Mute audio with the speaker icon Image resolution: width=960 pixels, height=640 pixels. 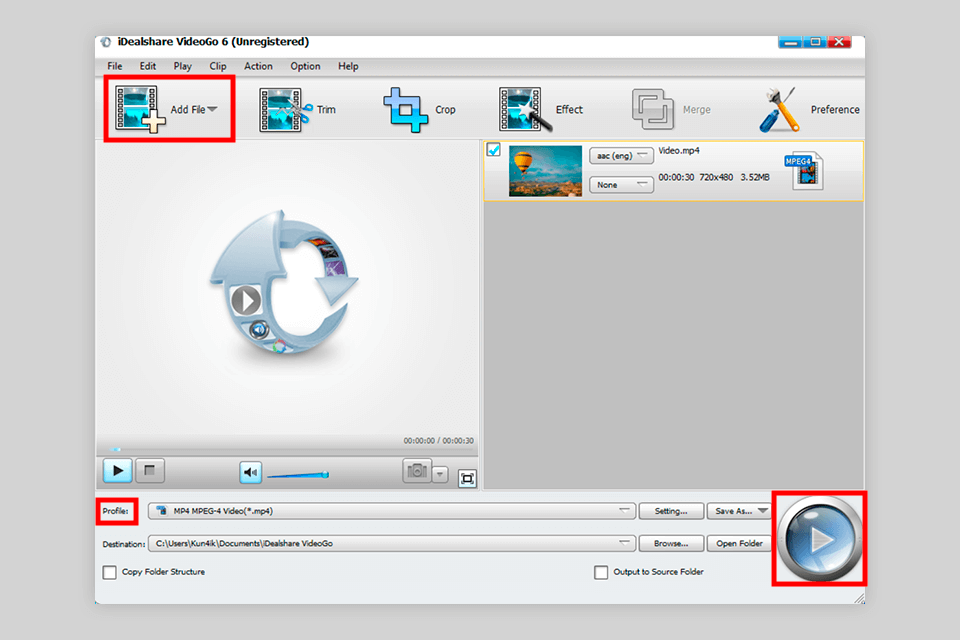click(x=250, y=472)
